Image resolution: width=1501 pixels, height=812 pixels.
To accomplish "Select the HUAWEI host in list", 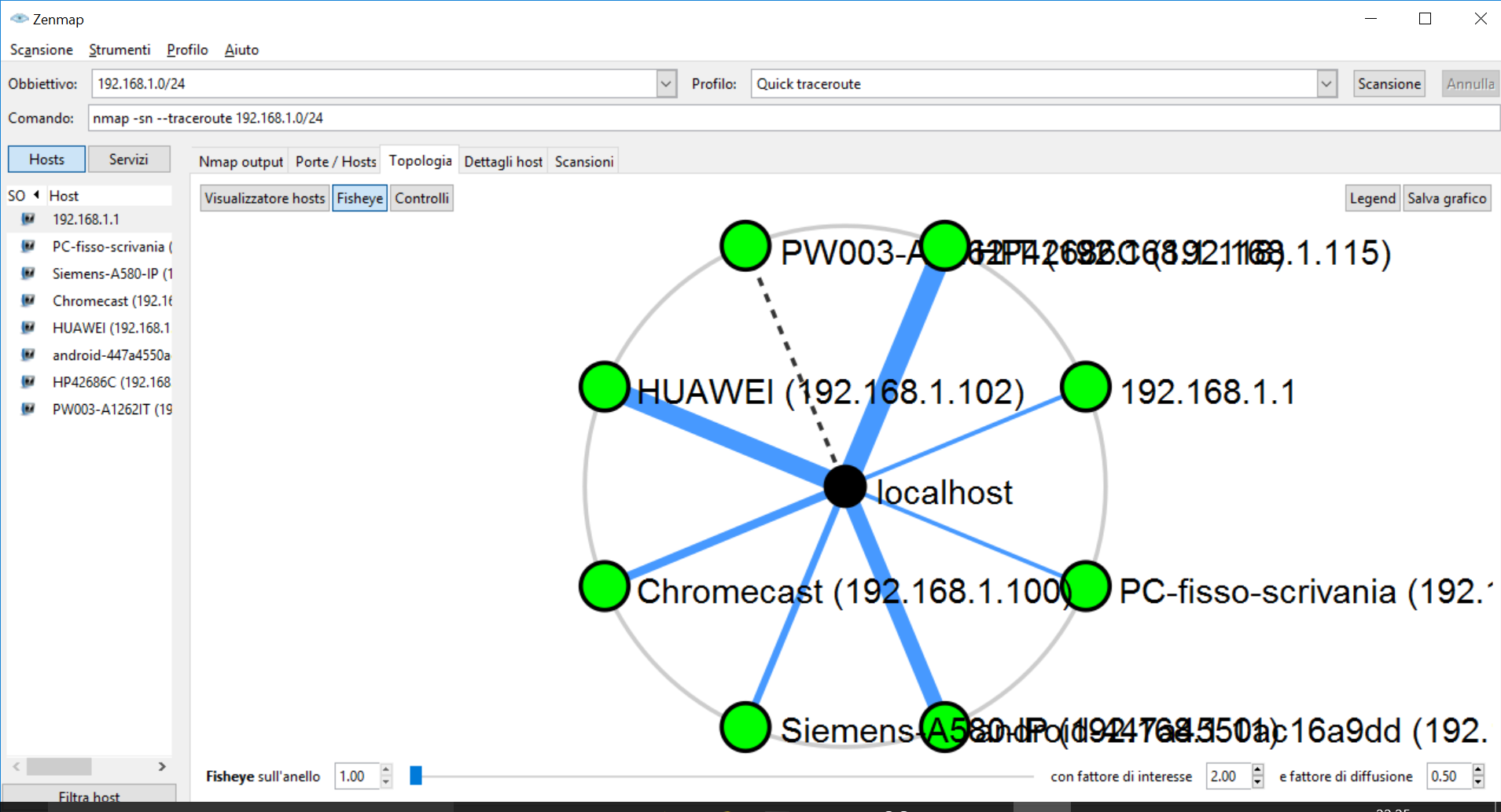I will (x=90, y=328).
